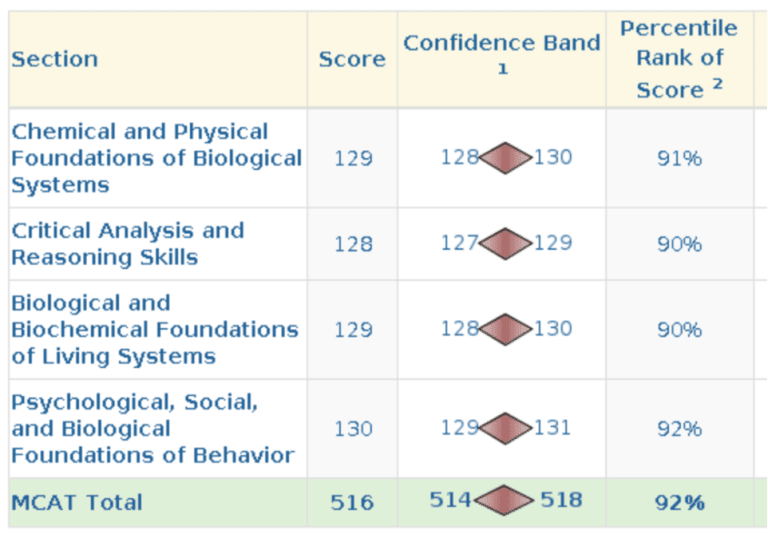
Task: Click the 516 total score value
Action: (x=353, y=503)
